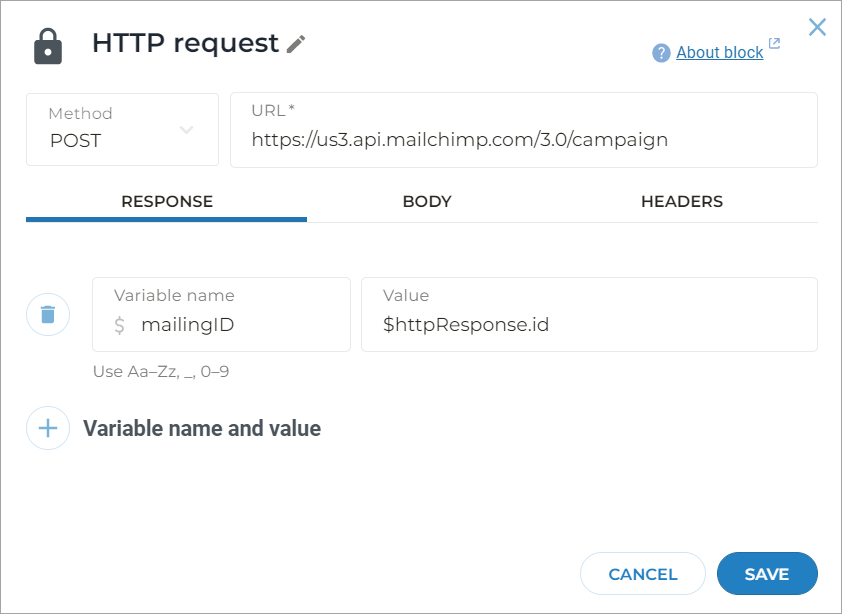Click the plus icon to add a variable

click(47, 428)
